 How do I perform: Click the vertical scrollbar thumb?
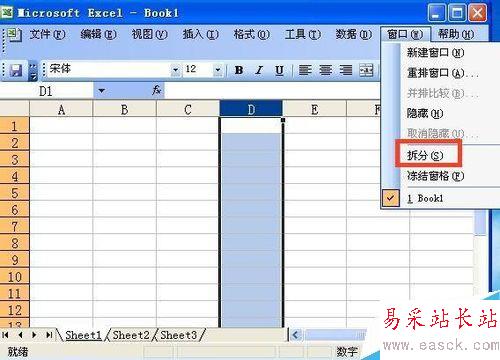tap(480, 222)
